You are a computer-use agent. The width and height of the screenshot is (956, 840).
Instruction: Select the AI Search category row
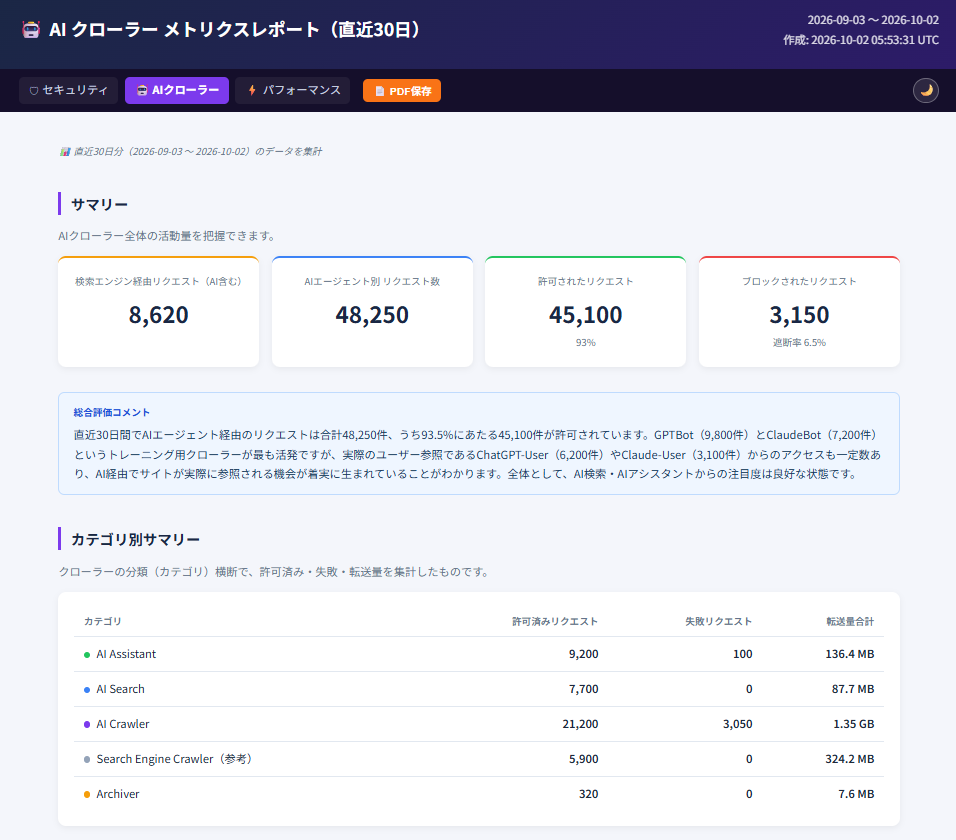[x=479, y=689]
